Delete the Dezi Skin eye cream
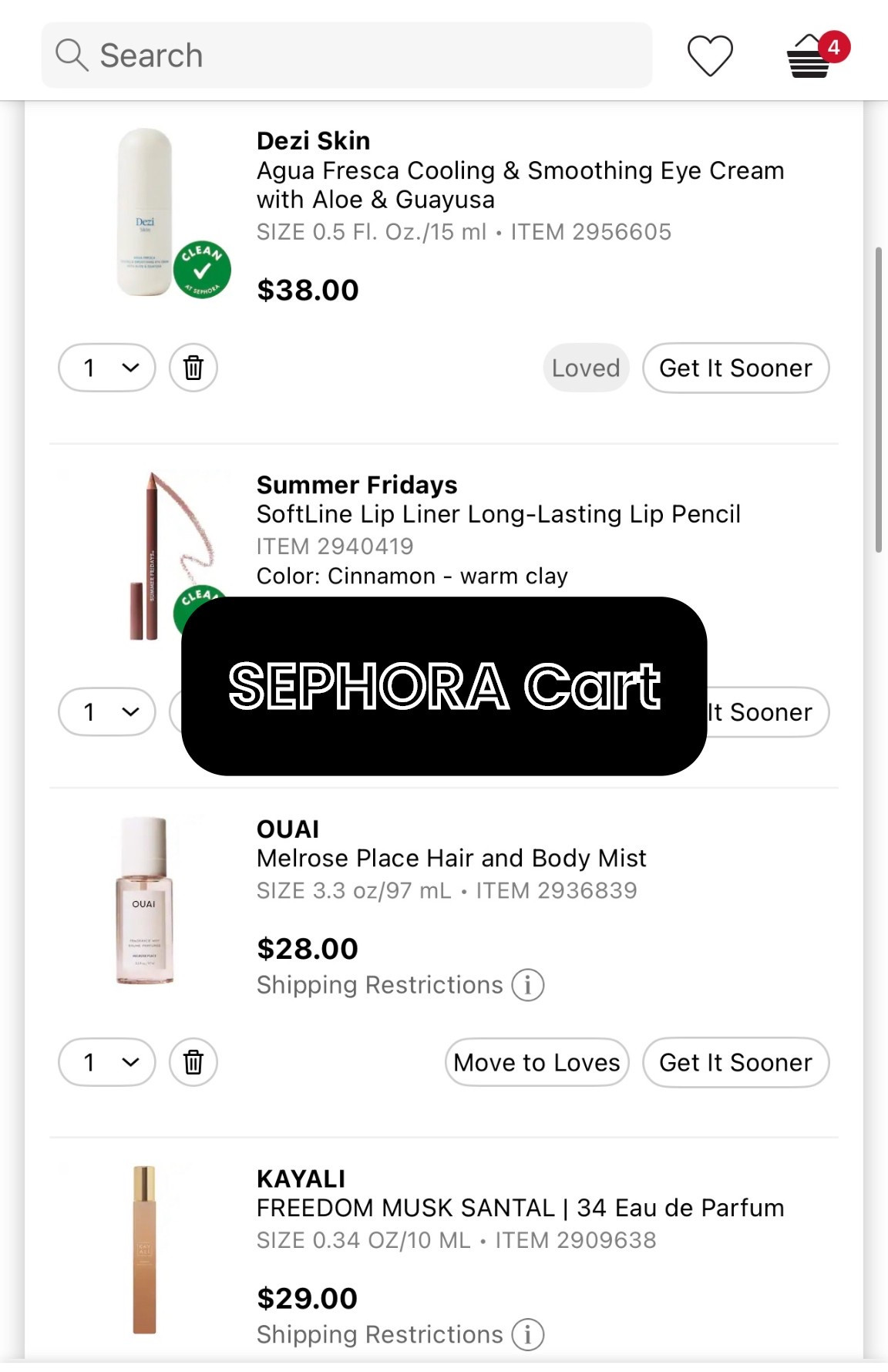Screen dimensions: 888x1372 tap(193, 368)
